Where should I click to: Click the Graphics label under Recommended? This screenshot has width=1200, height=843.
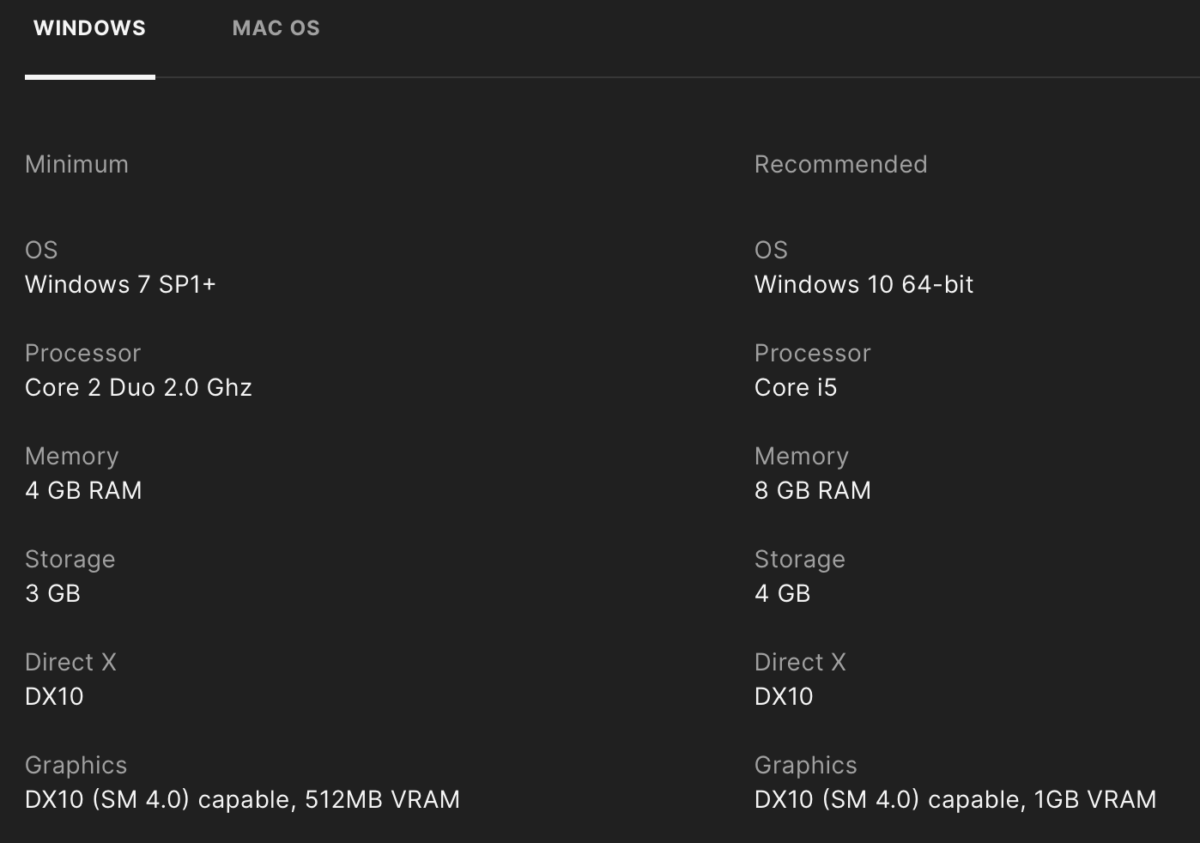(x=805, y=765)
